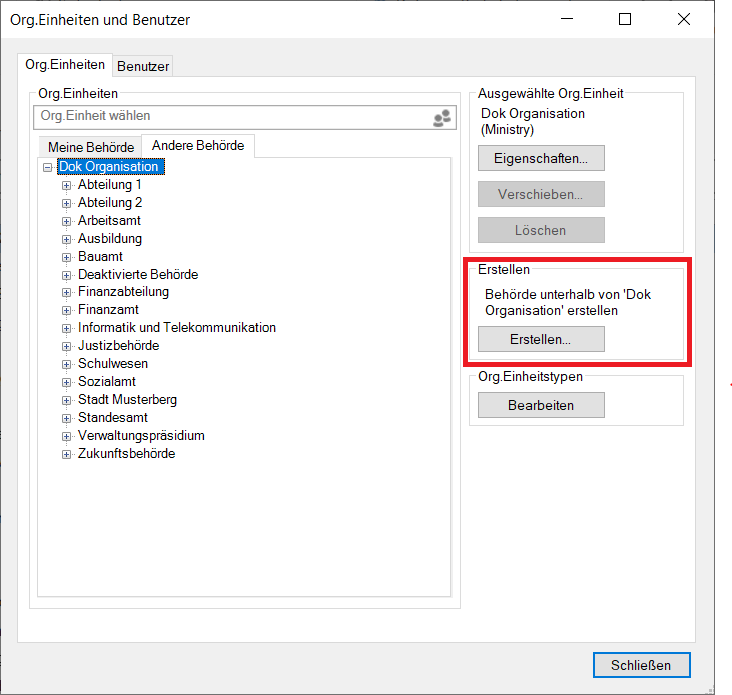This screenshot has width=732, height=695.
Task: Click the org unit picker icon in search field
Action: (442, 118)
